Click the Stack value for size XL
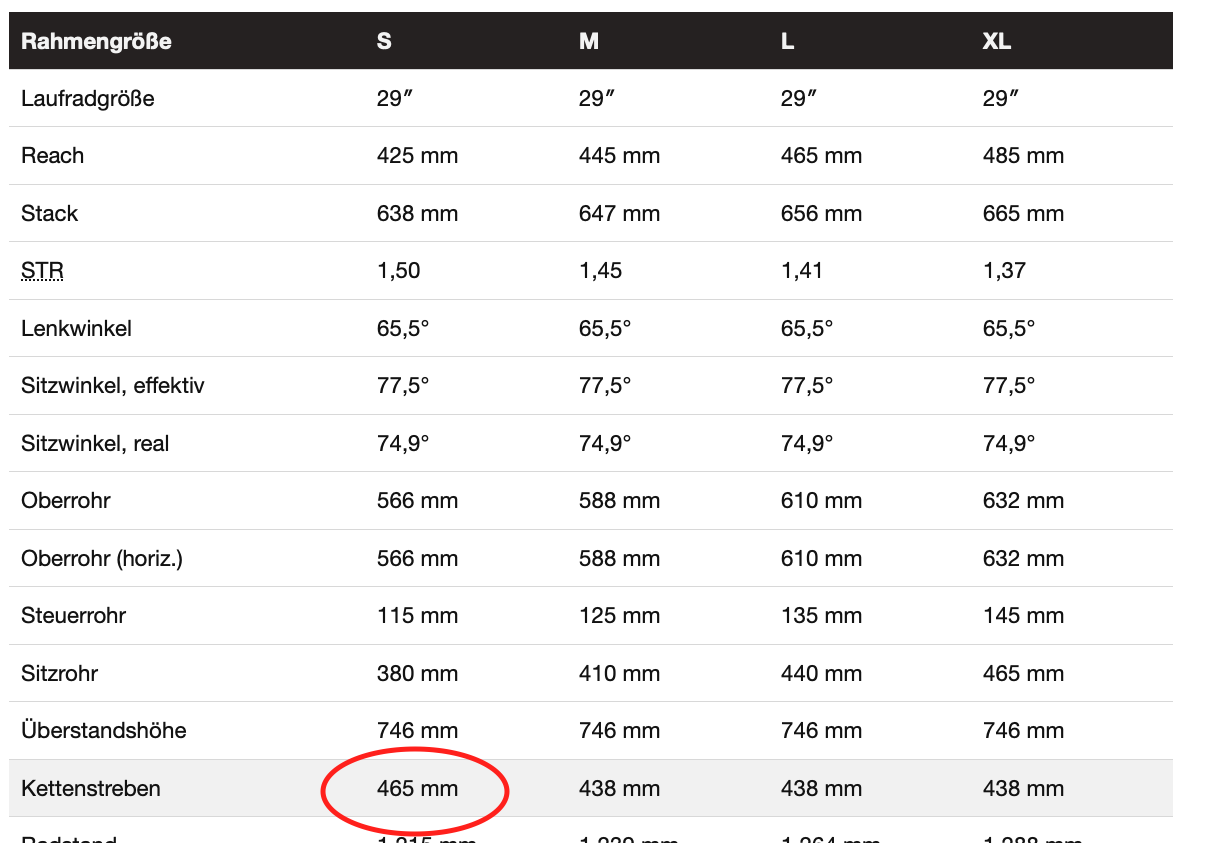This screenshot has width=1230, height=843. 1023,214
